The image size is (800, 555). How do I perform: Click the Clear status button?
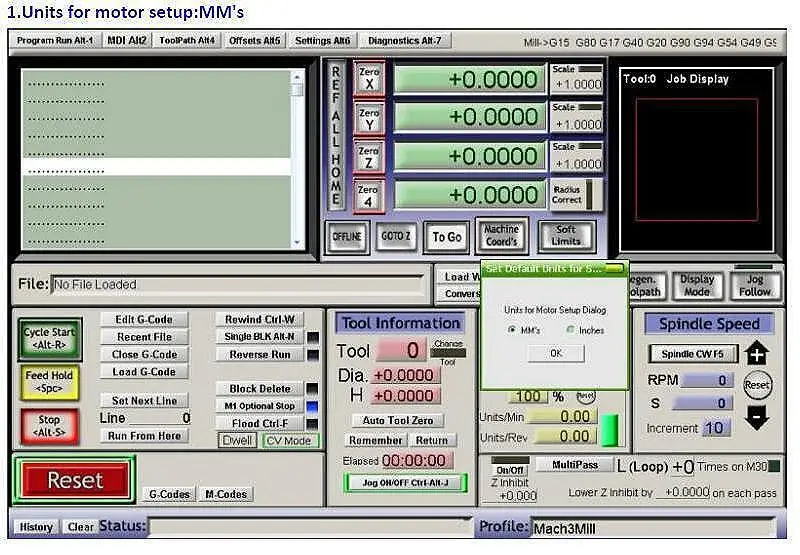point(81,526)
